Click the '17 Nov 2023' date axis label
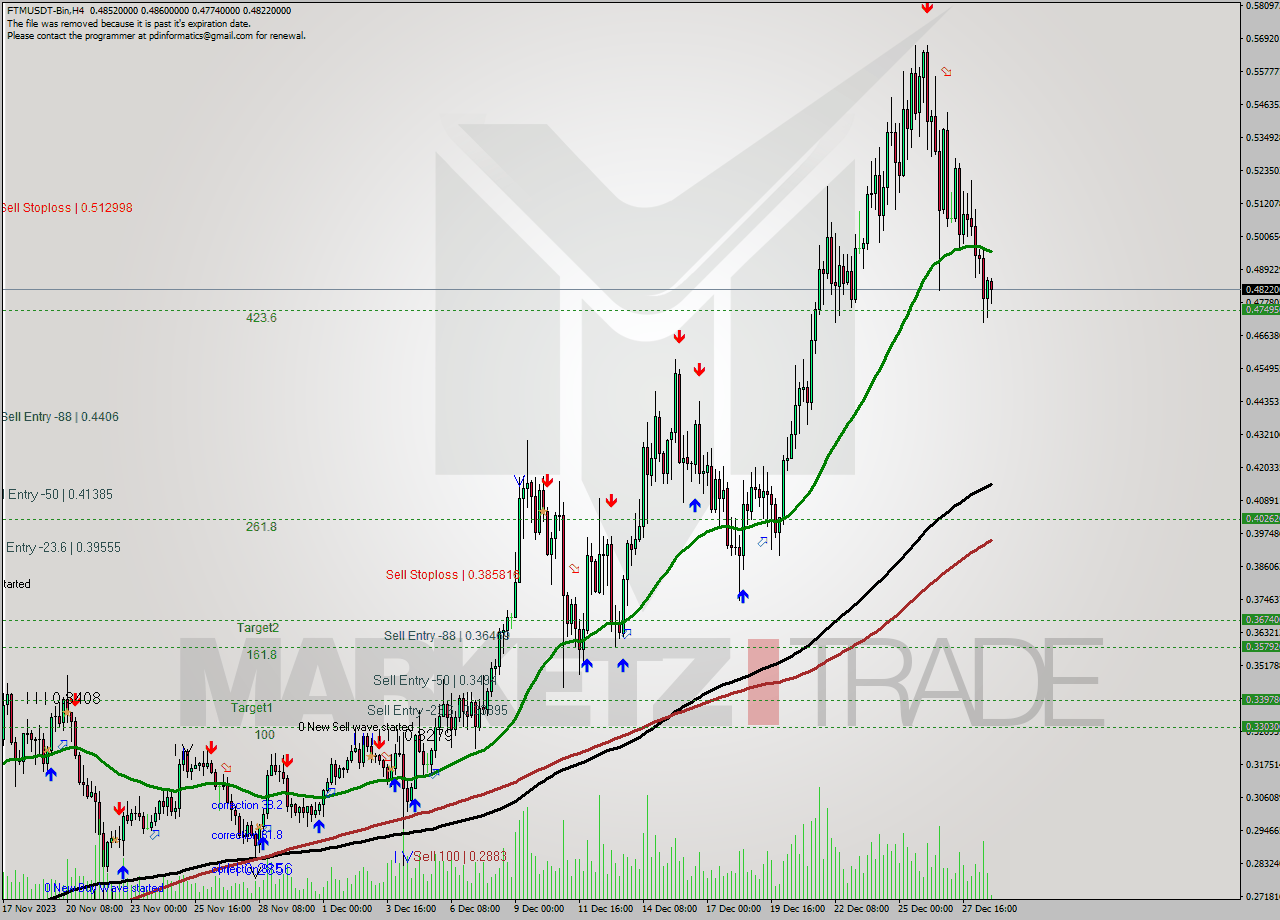This screenshot has width=1280, height=920. pyautogui.click(x=28, y=909)
